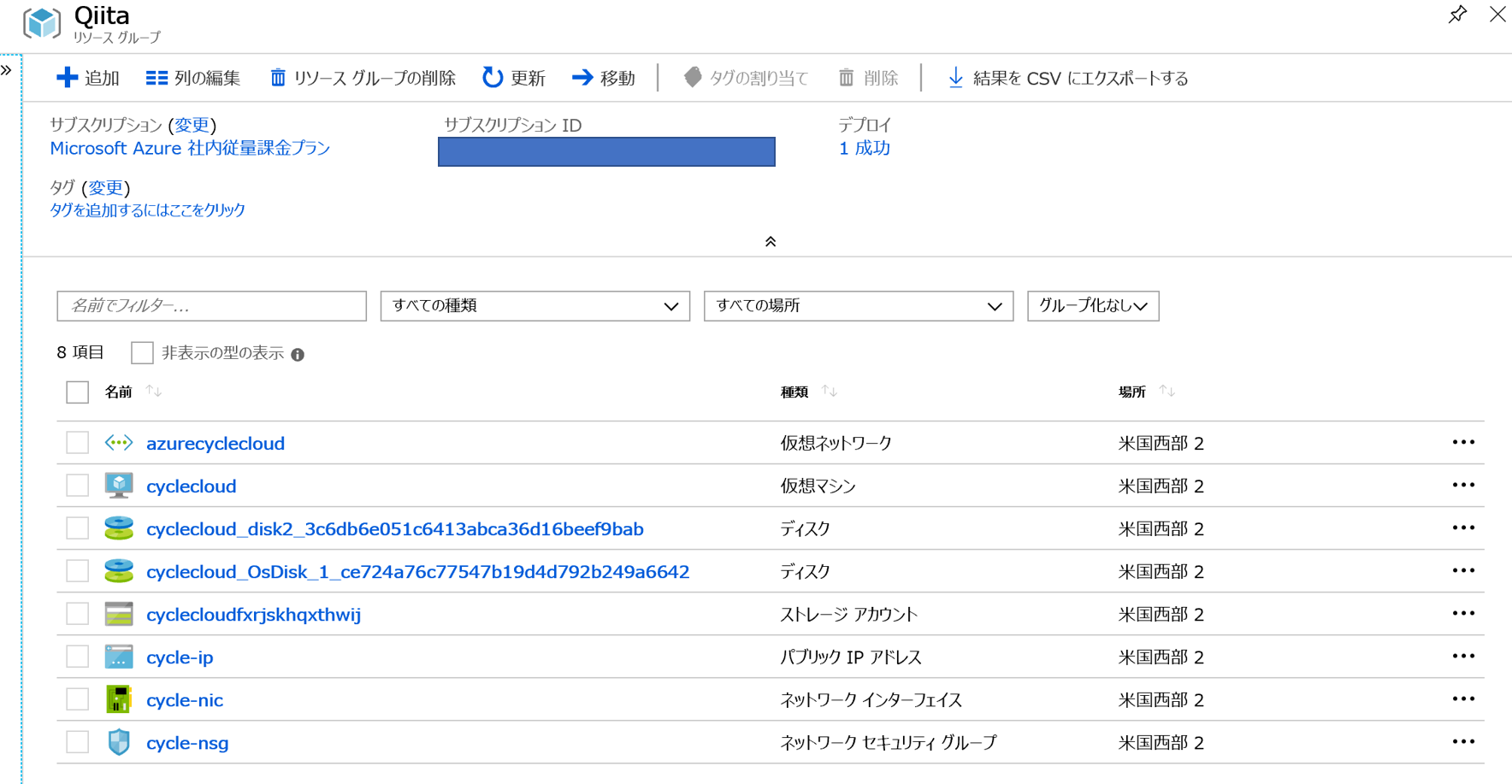Pin this resource group blade
Viewport: 1512px width, 784px height.
[1456, 15]
